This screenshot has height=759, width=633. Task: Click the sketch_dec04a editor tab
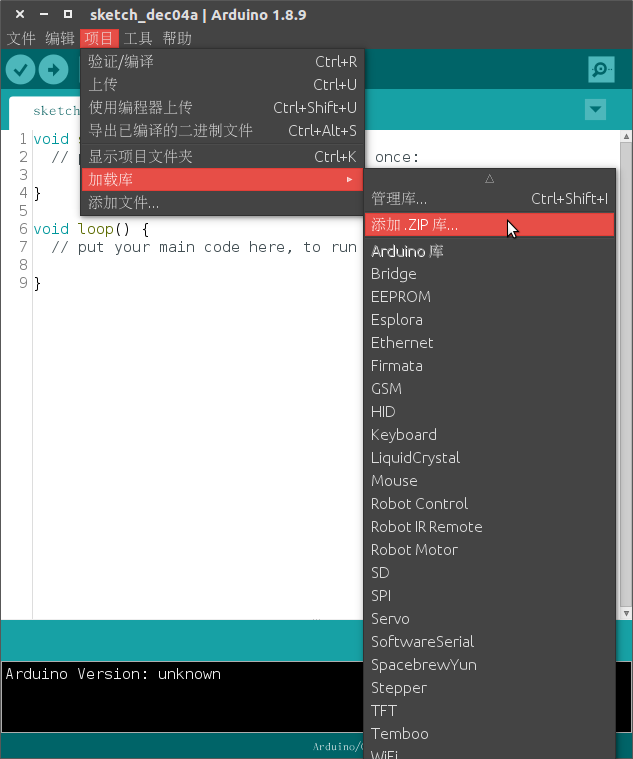pos(46,111)
